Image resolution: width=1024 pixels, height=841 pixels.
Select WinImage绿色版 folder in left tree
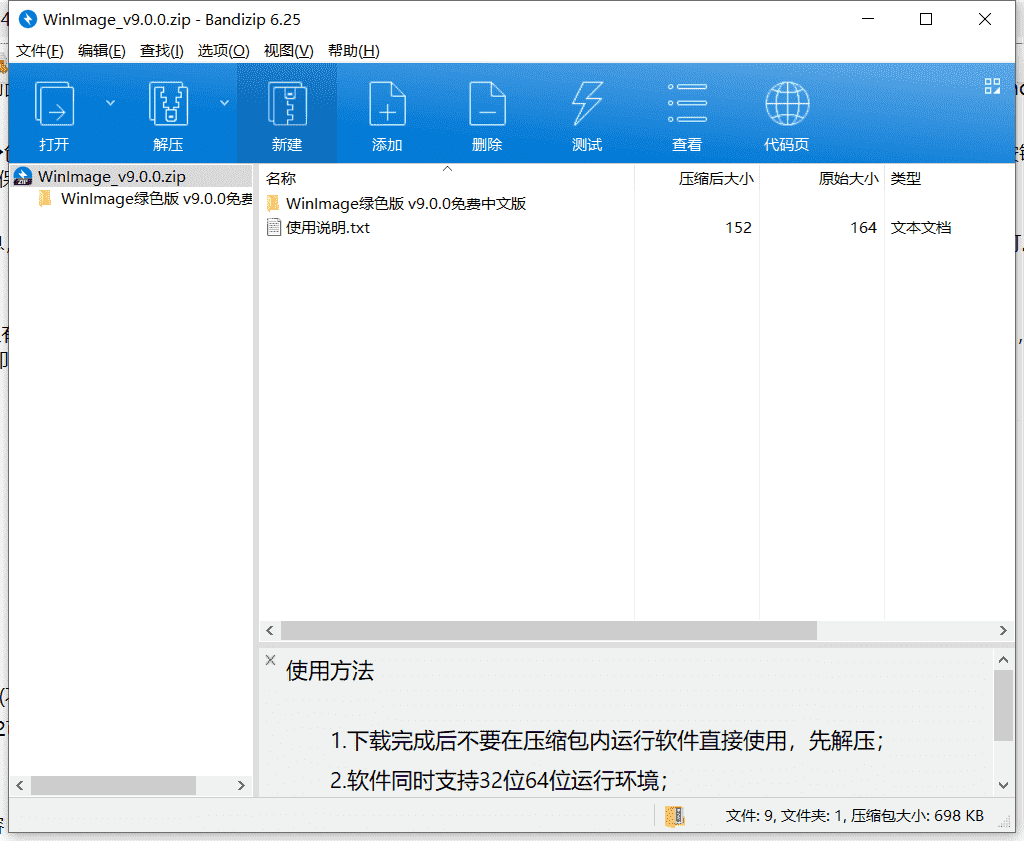click(156, 198)
